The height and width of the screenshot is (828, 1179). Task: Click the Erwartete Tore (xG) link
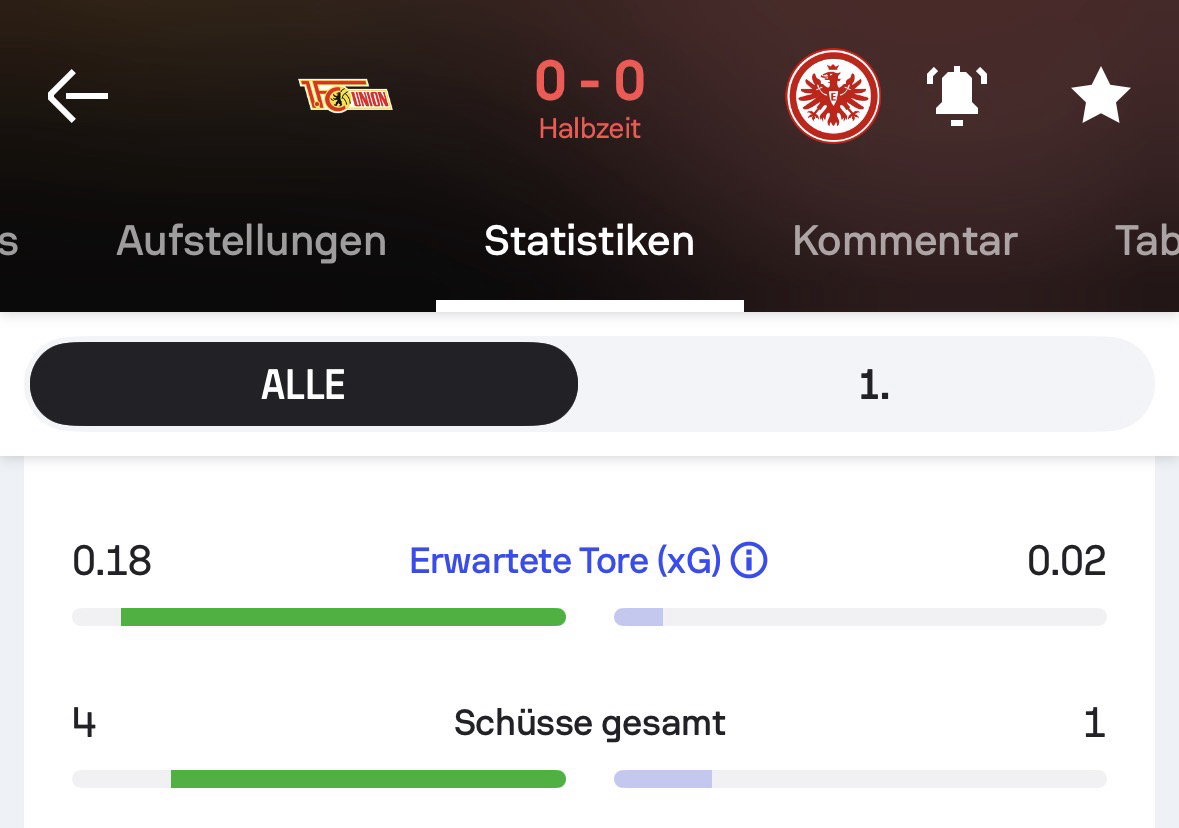pos(565,561)
